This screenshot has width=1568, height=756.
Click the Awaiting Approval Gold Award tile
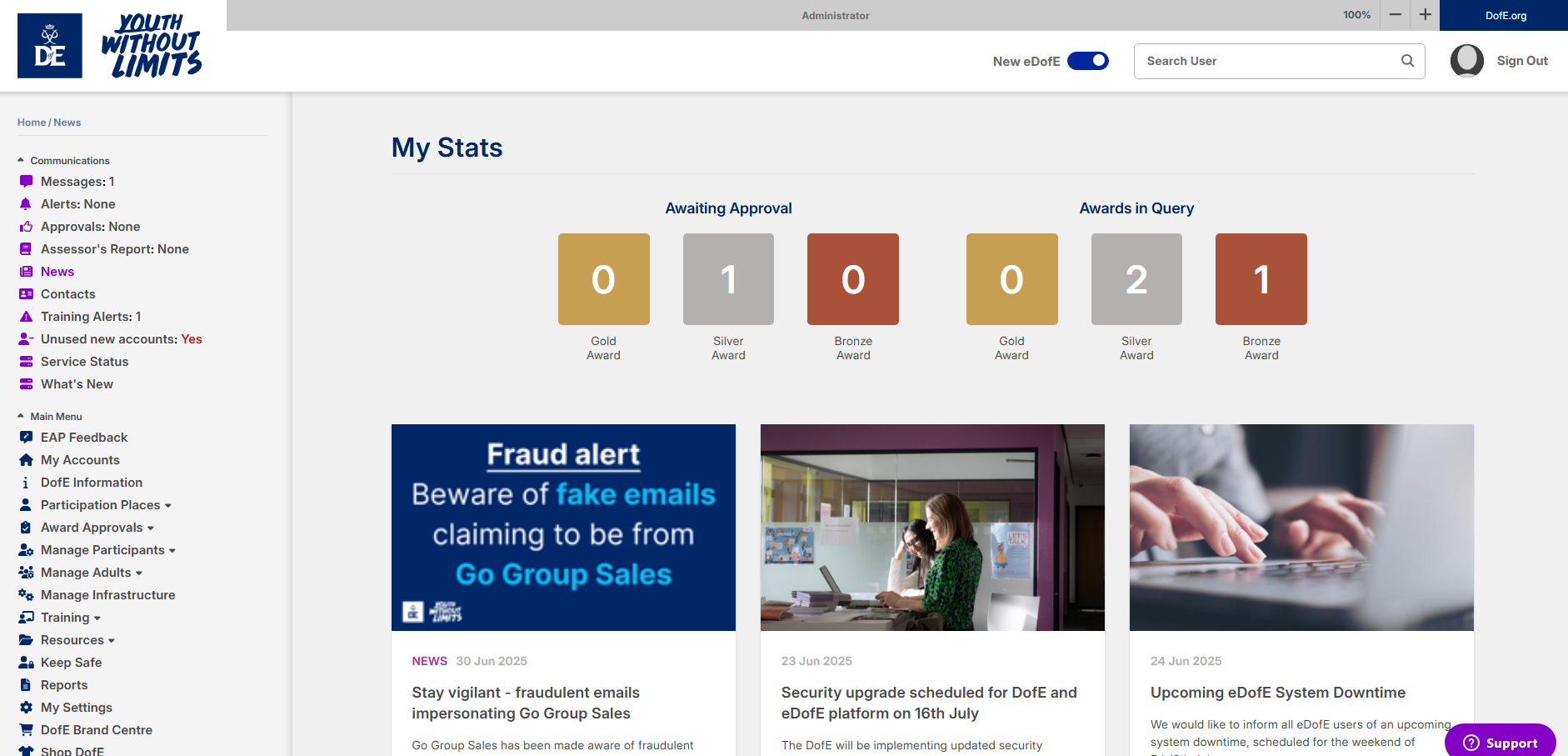(x=603, y=279)
